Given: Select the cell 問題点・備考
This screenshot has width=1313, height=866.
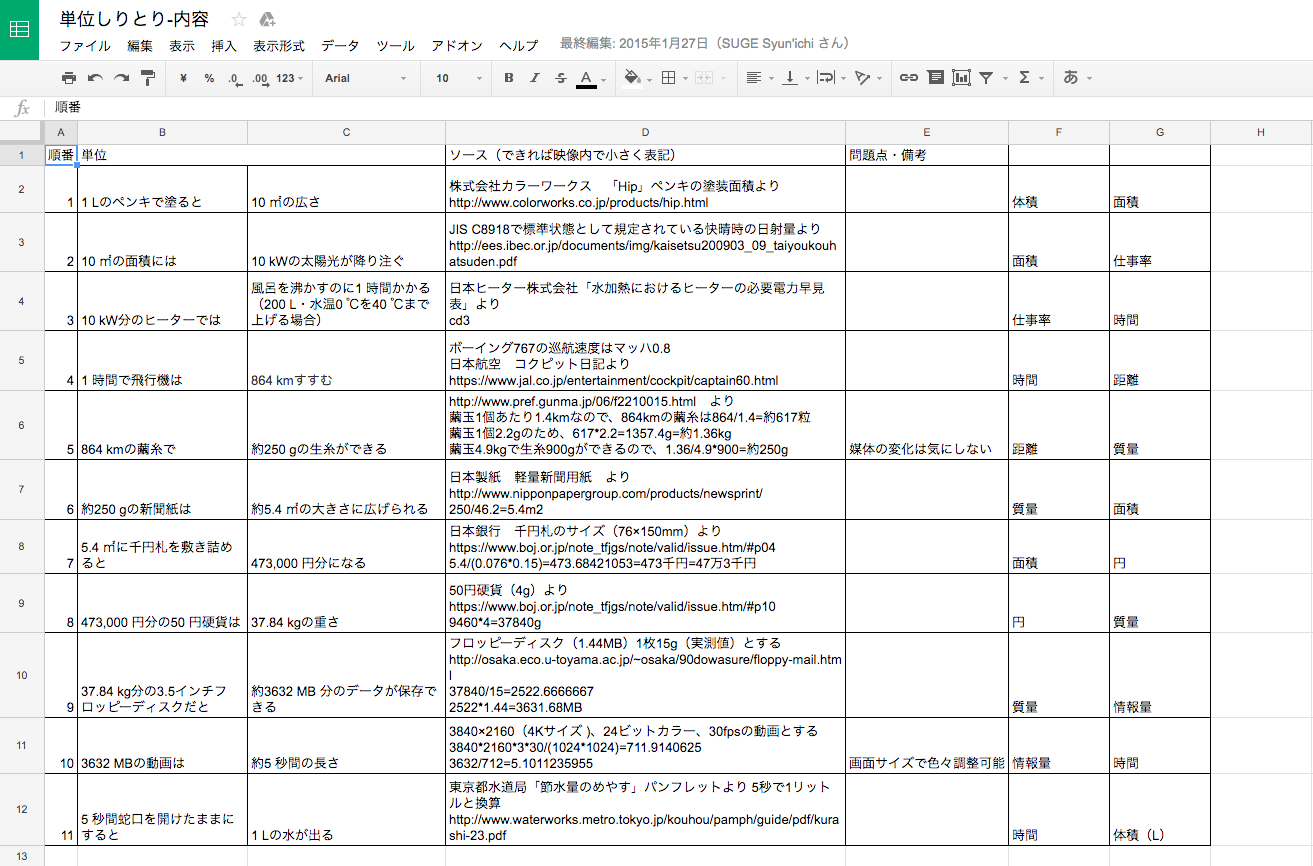Looking at the screenshot, I should pyautogui.click(x=927, y=155).
